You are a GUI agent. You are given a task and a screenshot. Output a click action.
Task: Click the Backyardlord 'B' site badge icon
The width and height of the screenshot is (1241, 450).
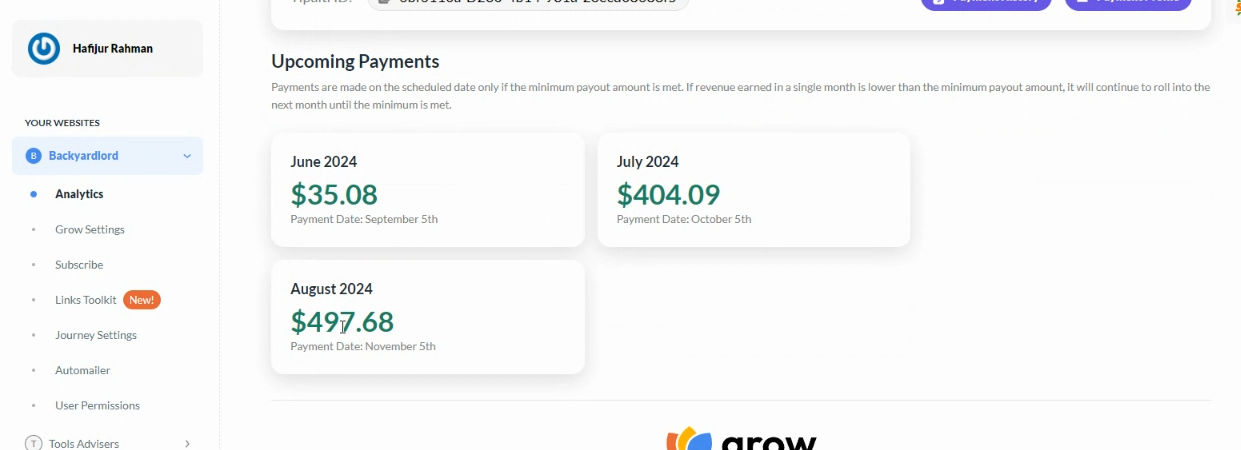(x=33, y=156)
